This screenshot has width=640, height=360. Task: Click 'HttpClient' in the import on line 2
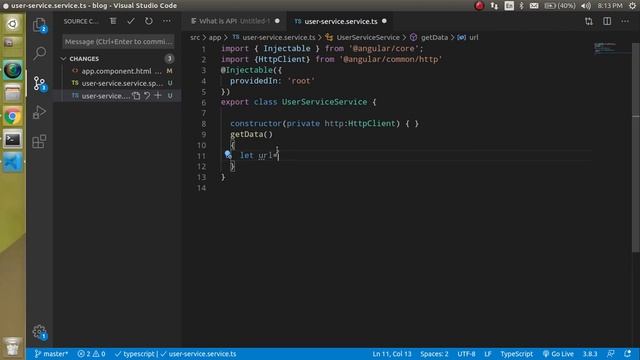[282, 59]
